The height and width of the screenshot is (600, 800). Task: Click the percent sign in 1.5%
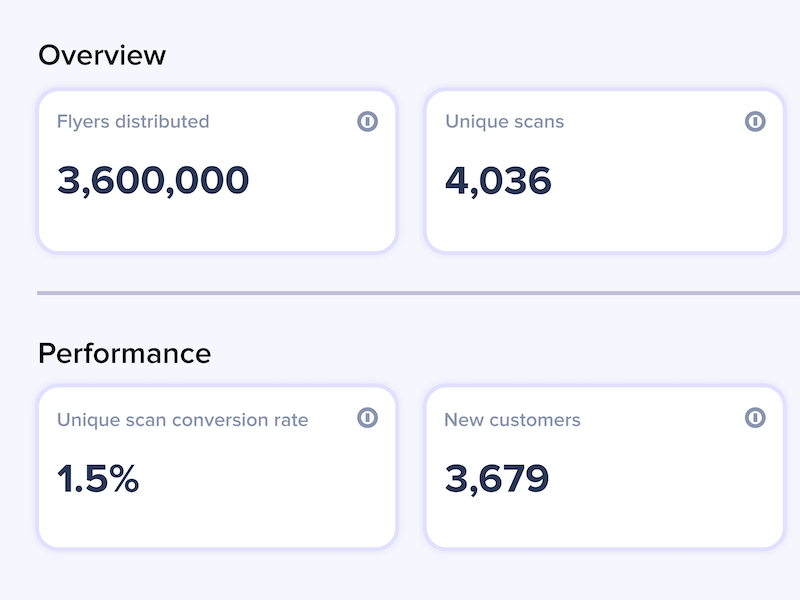[x=123, y=479]
